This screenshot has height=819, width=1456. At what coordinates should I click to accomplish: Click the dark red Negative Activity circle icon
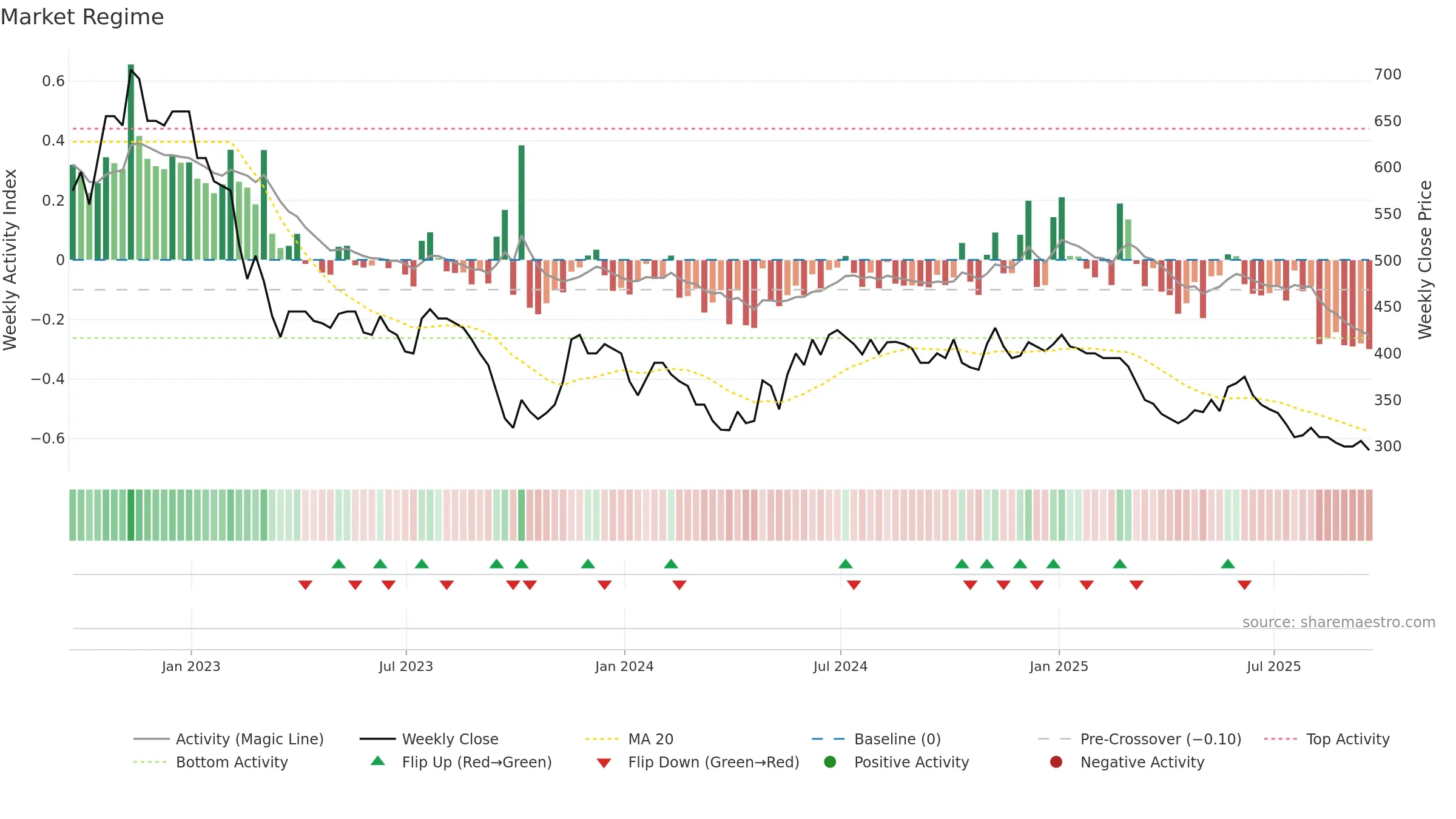(x=1056, y=761)
